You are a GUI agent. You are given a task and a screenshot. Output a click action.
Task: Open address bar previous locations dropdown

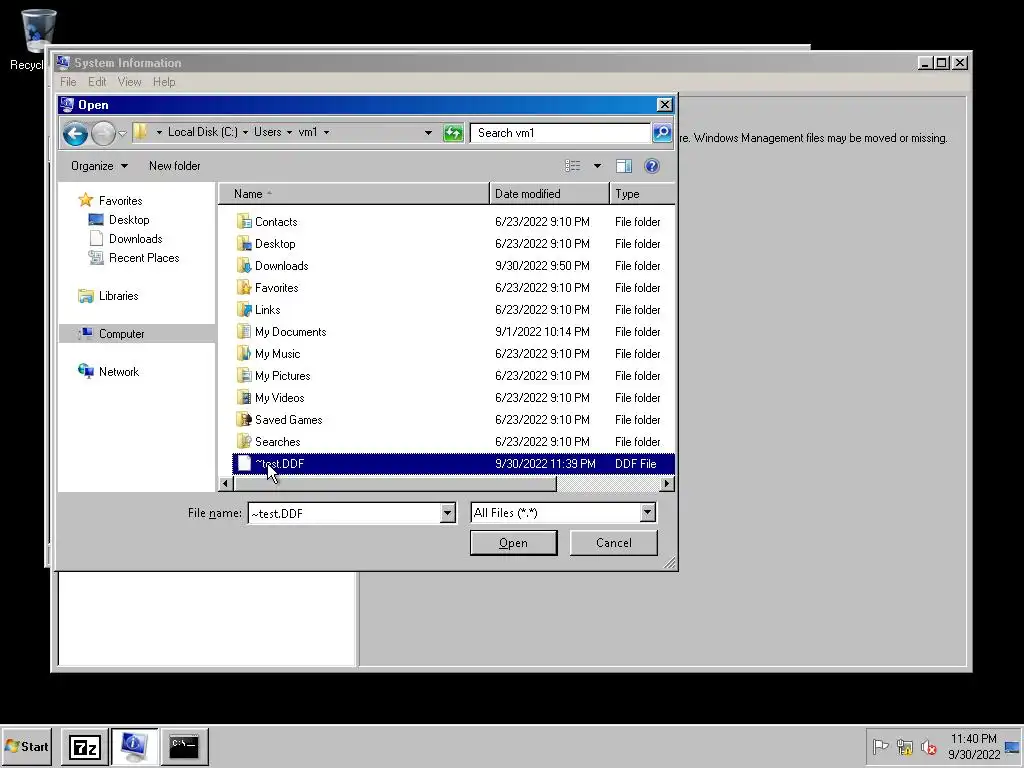[428, 133]
